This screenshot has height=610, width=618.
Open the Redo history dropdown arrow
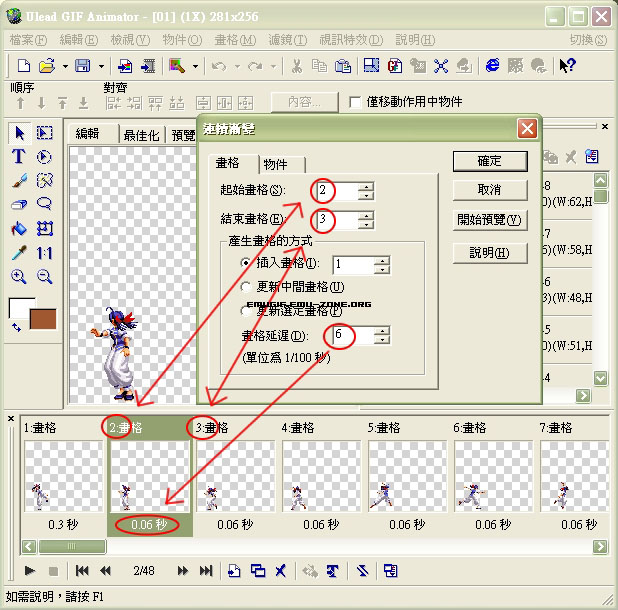click(x=273, y=66)
